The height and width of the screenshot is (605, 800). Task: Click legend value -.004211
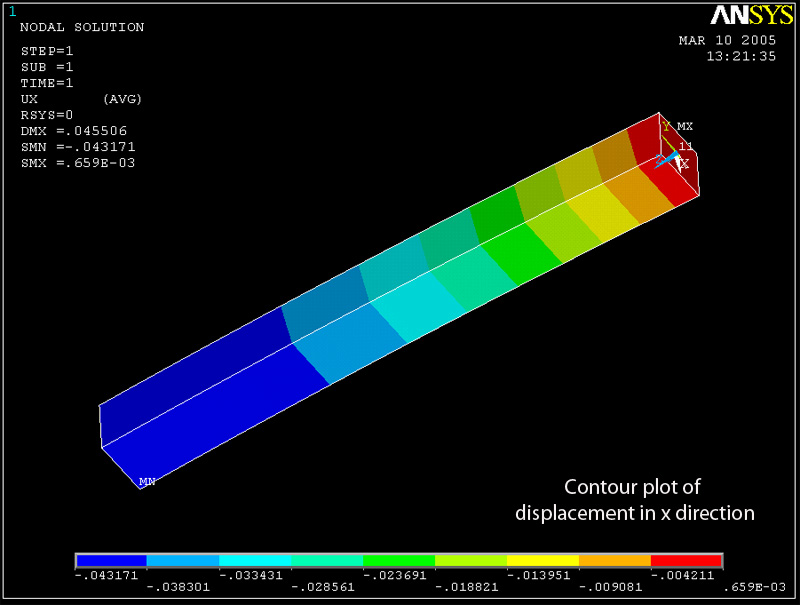click(682, 575)
